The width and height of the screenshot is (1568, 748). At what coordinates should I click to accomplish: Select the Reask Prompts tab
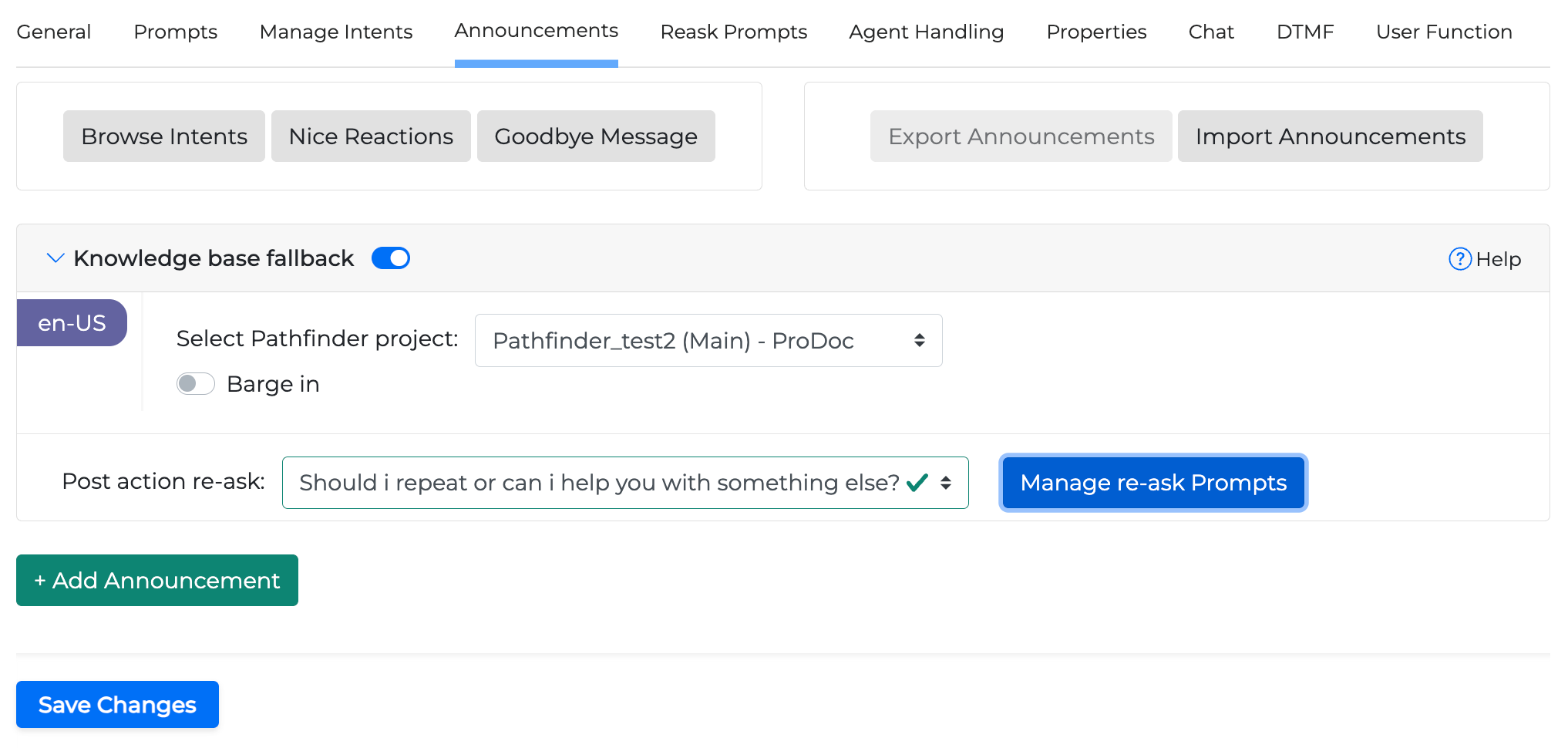[733, 32]
